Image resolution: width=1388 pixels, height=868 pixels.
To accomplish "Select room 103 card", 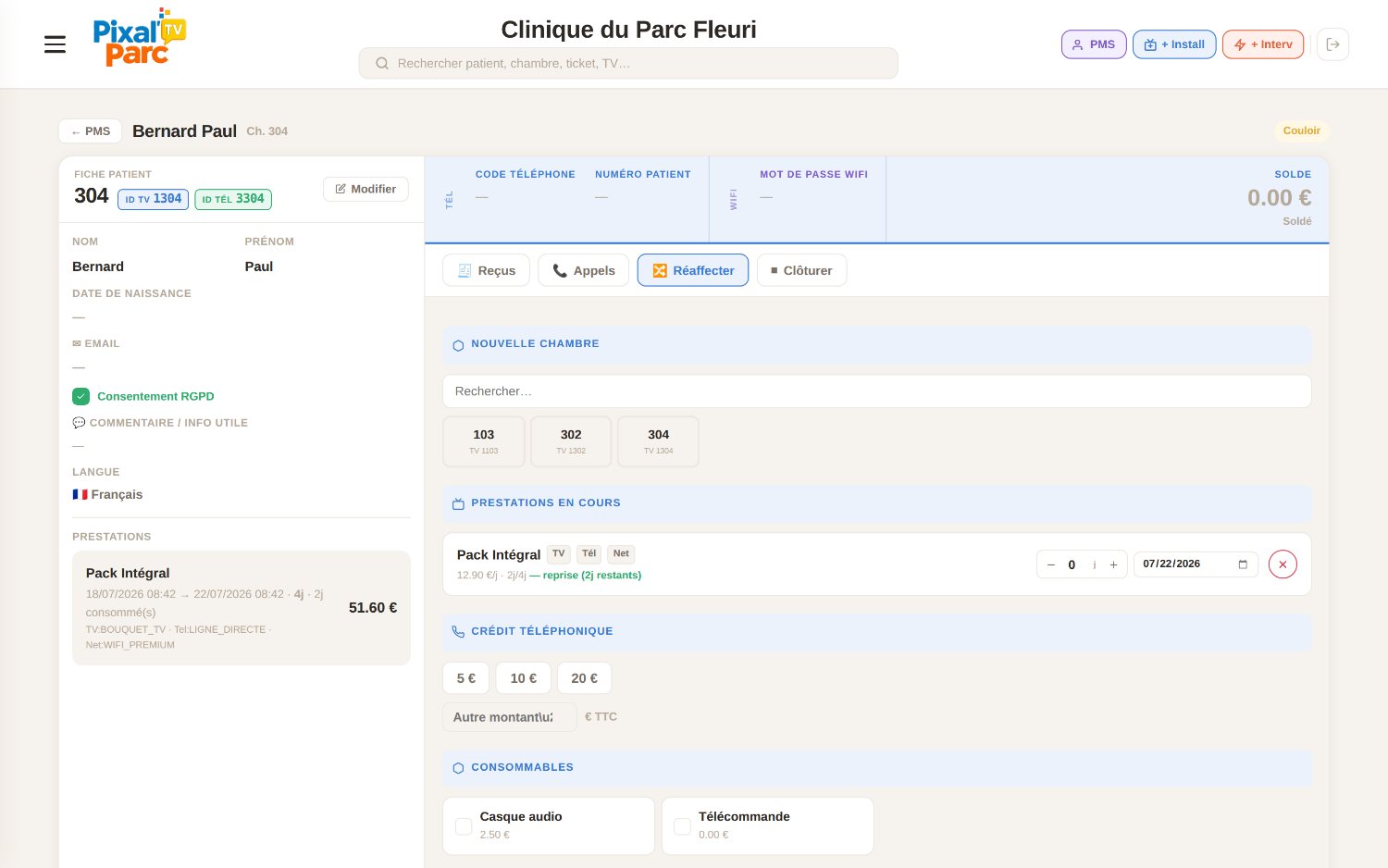I will pyautogui.click(x=484, y=441).
